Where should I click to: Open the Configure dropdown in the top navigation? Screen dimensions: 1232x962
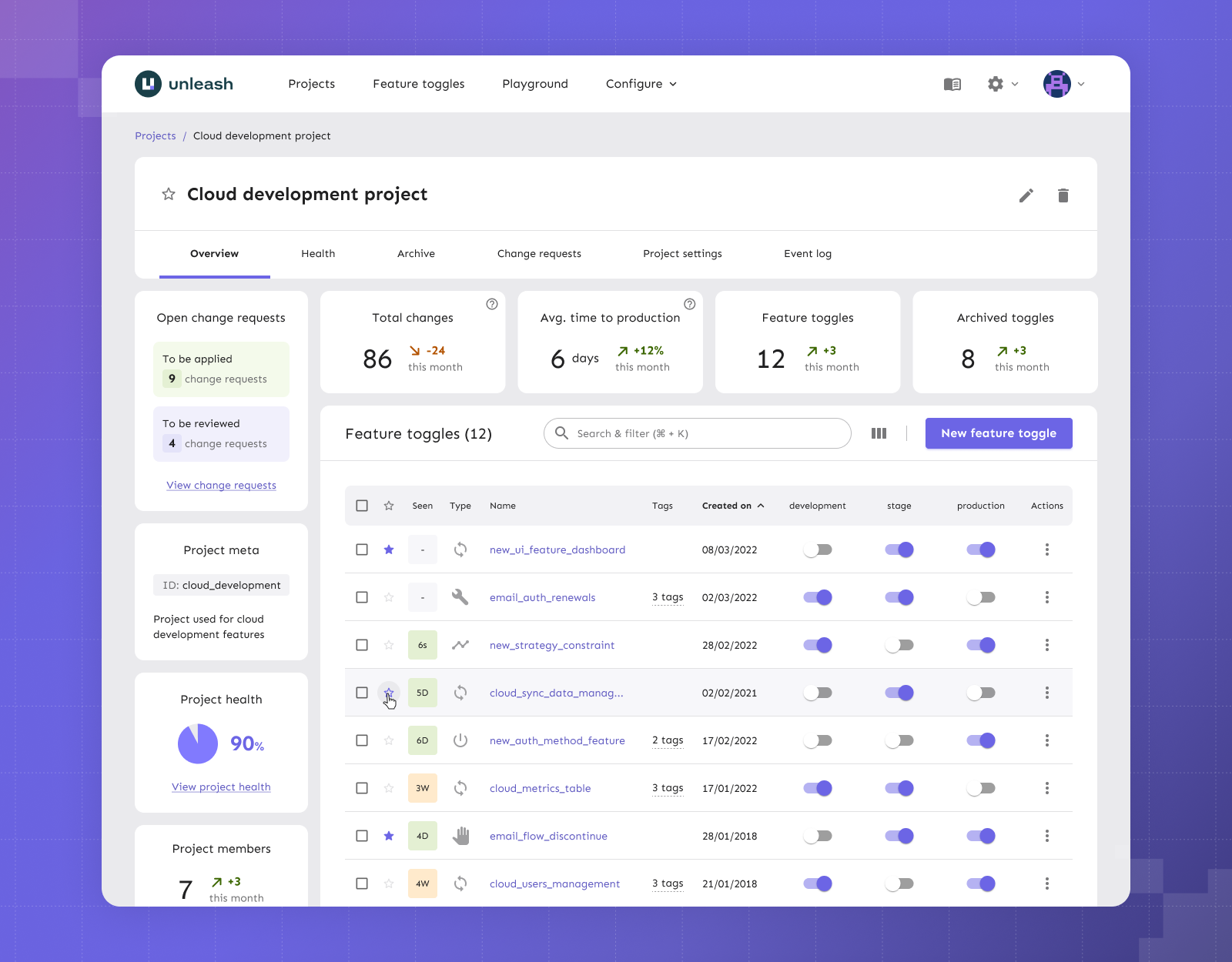click(x=640, y=84)
